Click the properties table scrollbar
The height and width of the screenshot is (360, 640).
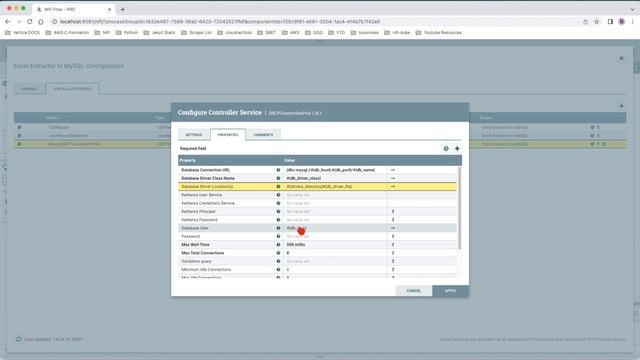460,208
